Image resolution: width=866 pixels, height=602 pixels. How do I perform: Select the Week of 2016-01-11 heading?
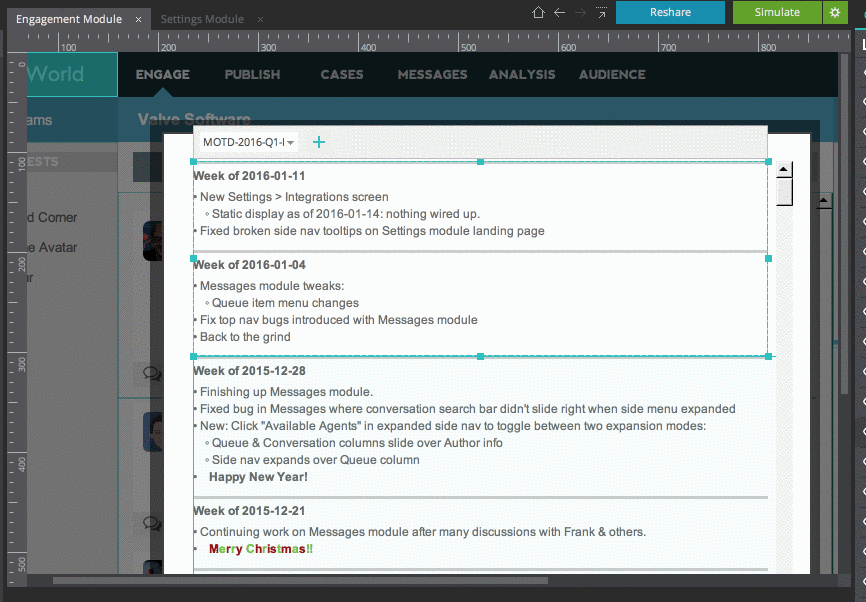(x=249, y=176)
